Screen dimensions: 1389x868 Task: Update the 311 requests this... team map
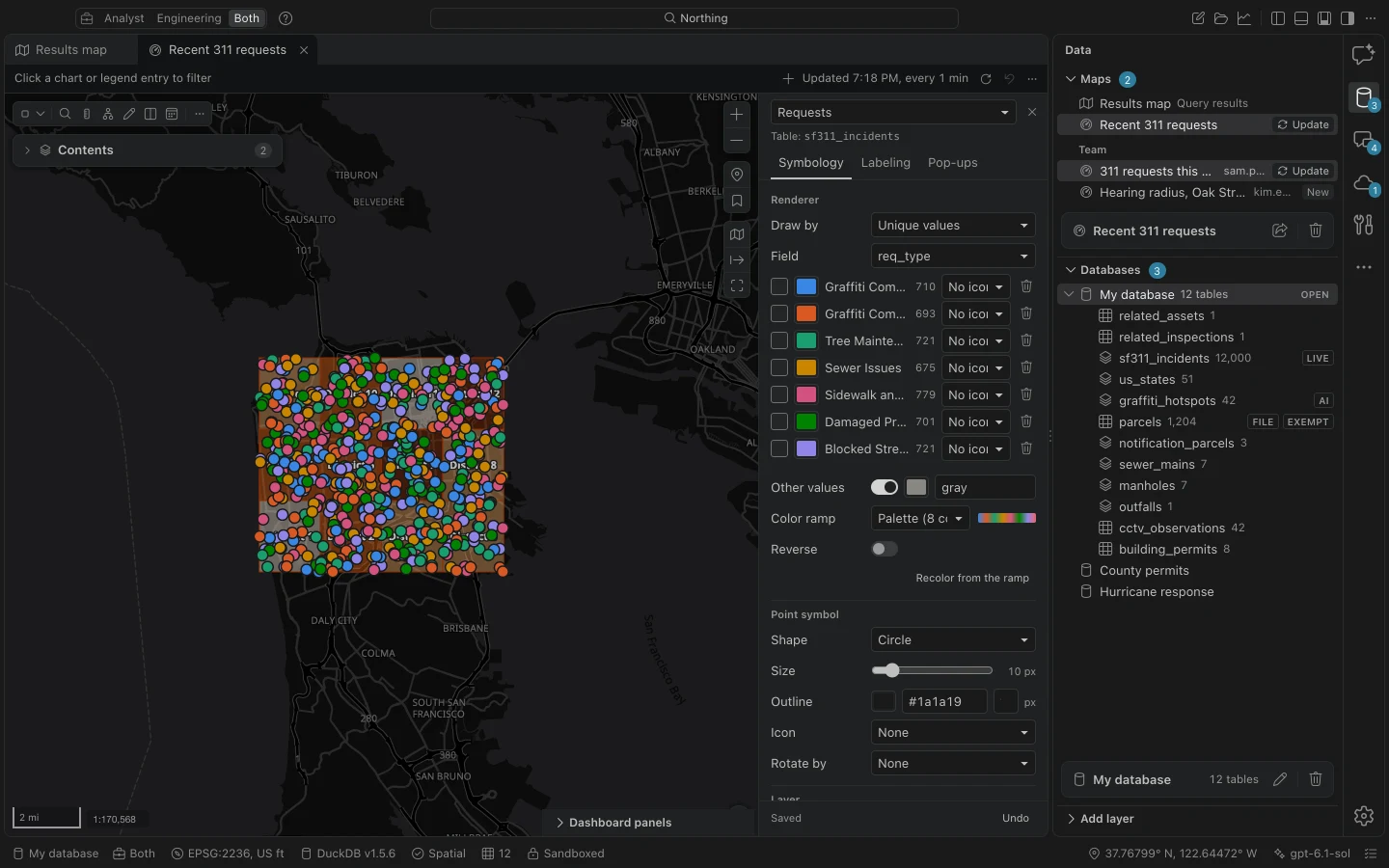(x=1303, y=171)
